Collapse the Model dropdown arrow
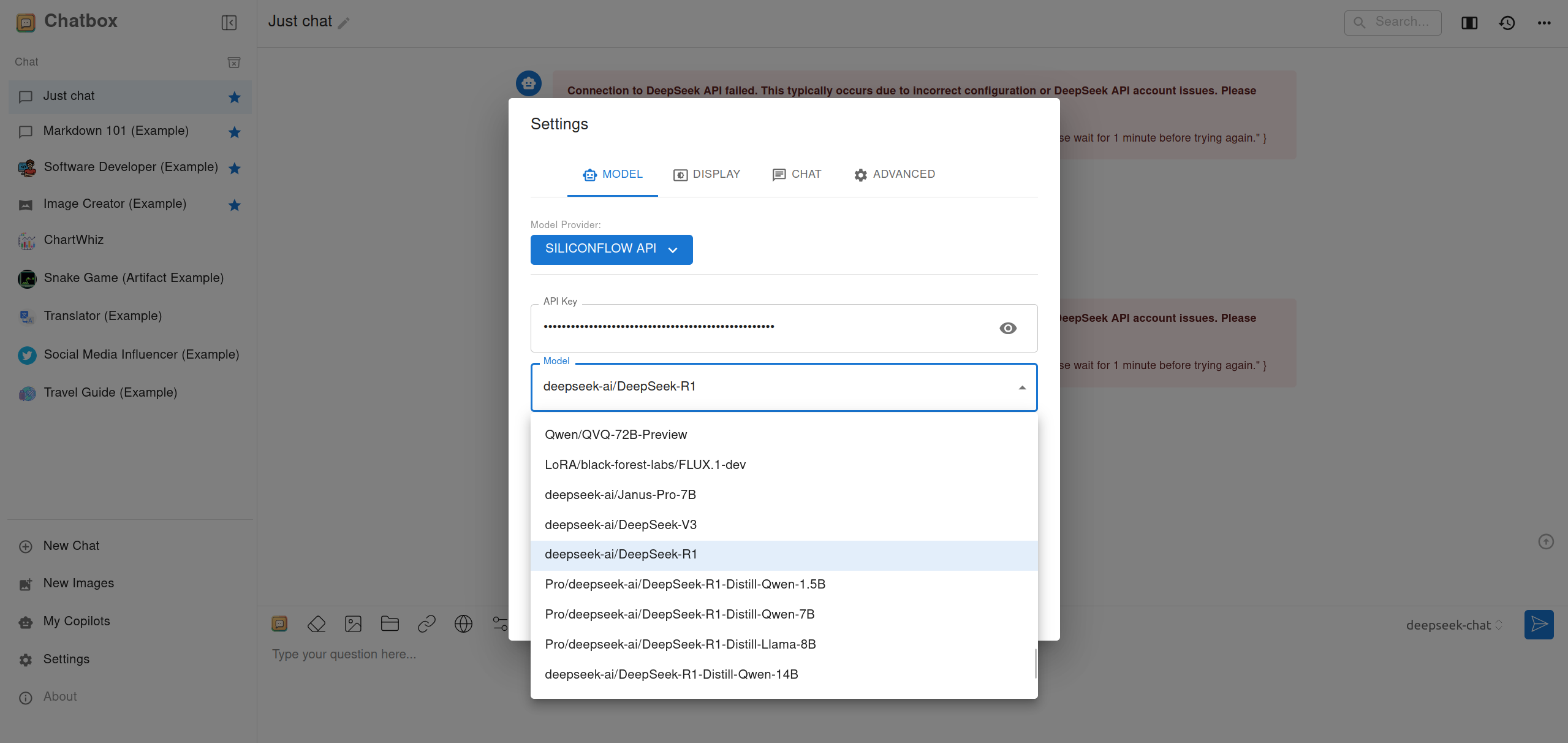Viewport: 1568px width, 743px height. coord(1021,387)
